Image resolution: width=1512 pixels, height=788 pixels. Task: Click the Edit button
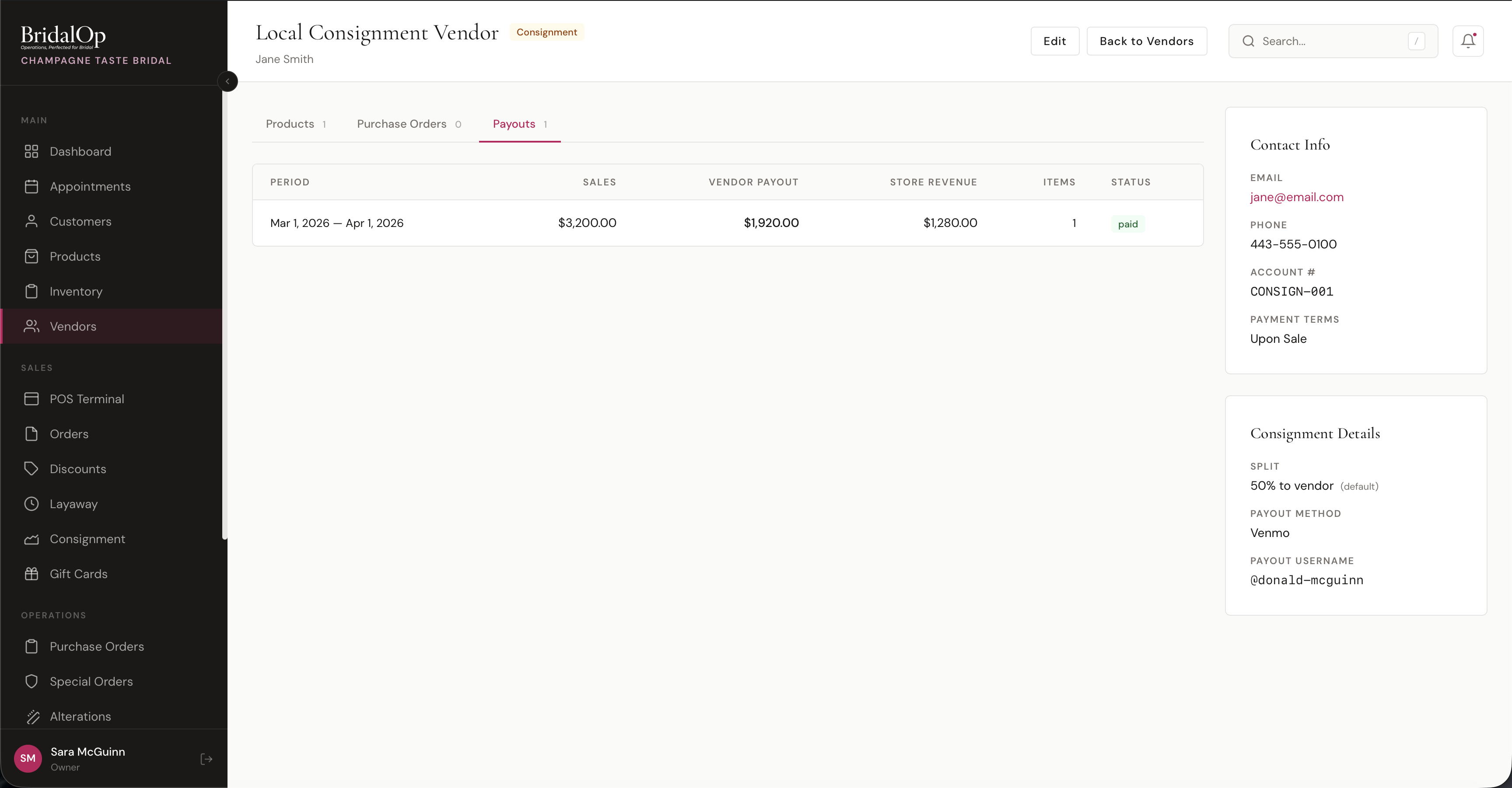pos(1055,41)
